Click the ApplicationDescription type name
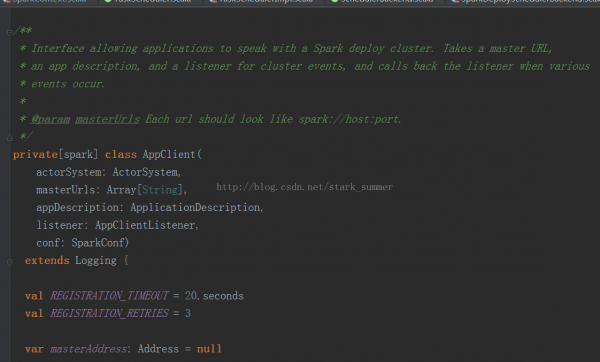The width and height of the screenshot is (600, 362). pyautogui.click(x=195, y=207)
